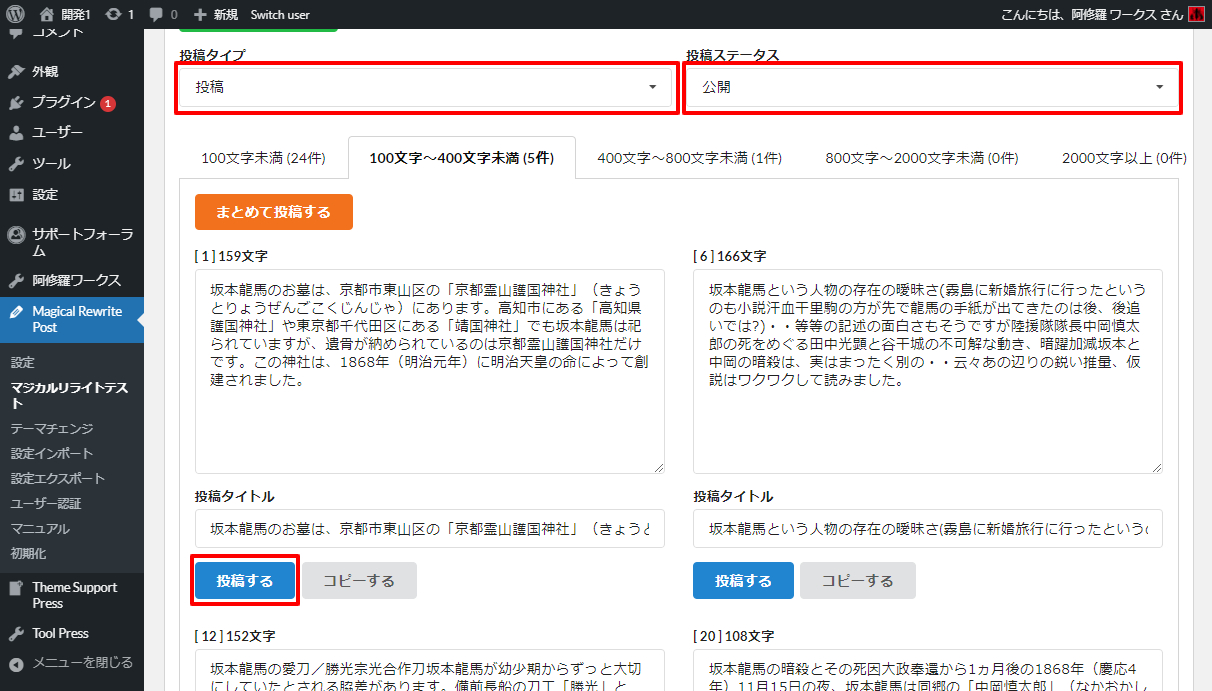
Task: Expand the 投稿タイプ dropdown
Action: tap(424, 87)
